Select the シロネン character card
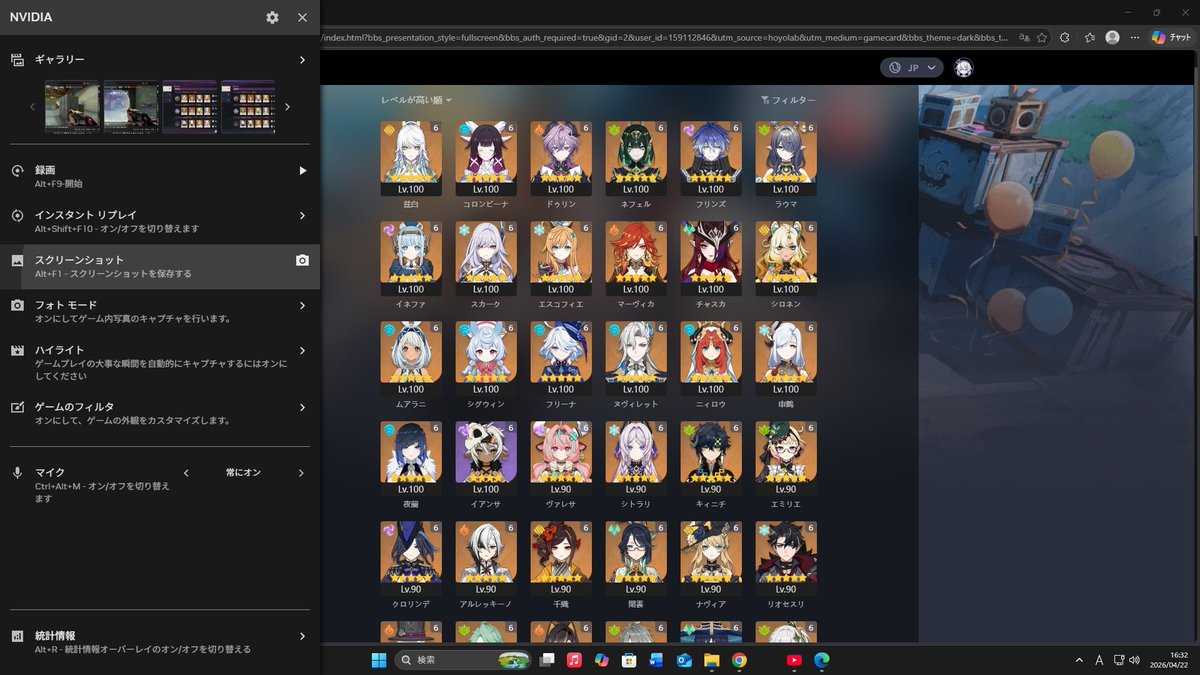Viewport: 1200px width, 675px height. pyautogui.click(x=786, y=260)
